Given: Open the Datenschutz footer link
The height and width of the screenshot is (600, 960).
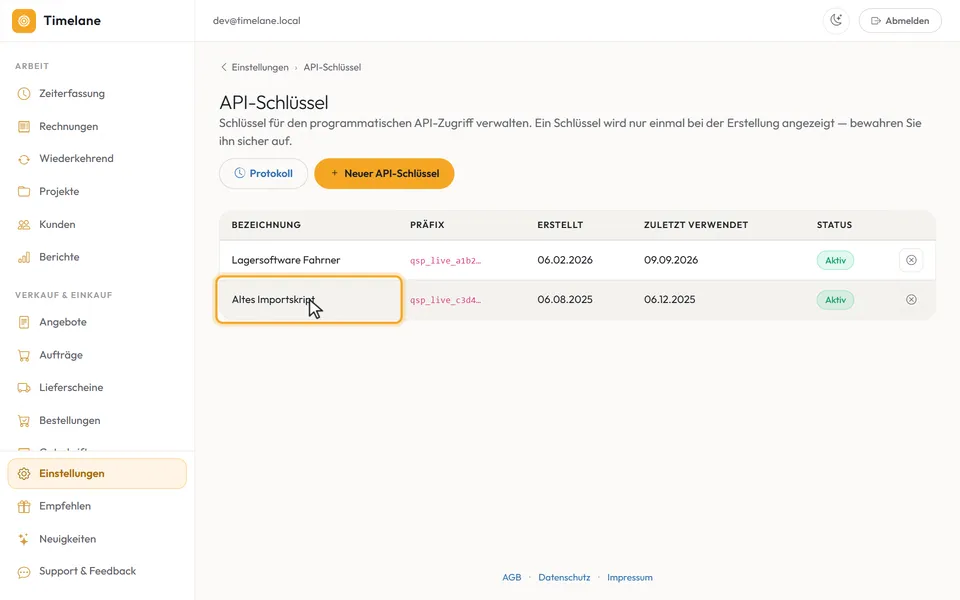Looking at the screenshot, I should click(x=564, y=577).
